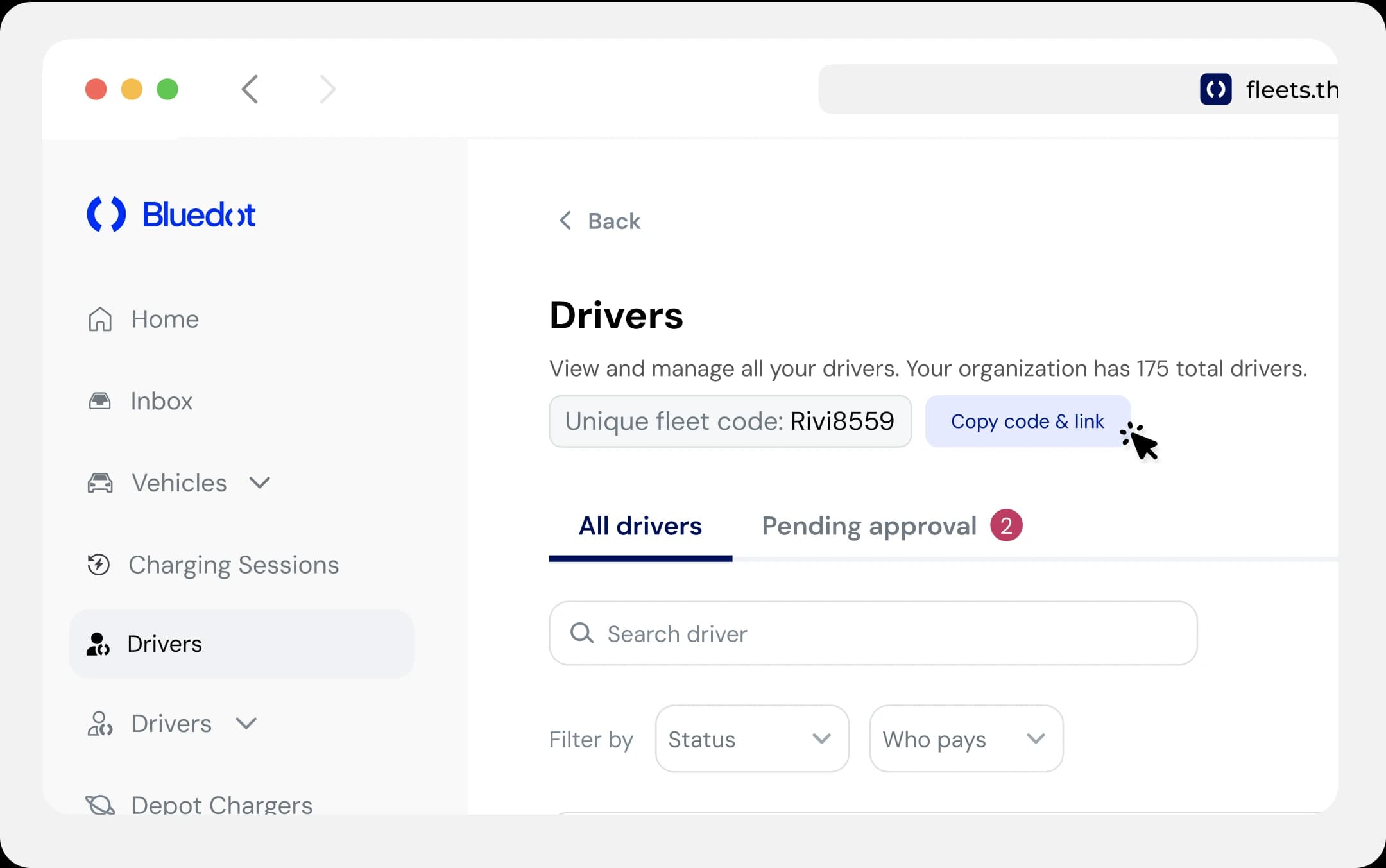This screenshot has width=1386, height=868.
Task: Click the red close window dot
Action: (96, 89)
